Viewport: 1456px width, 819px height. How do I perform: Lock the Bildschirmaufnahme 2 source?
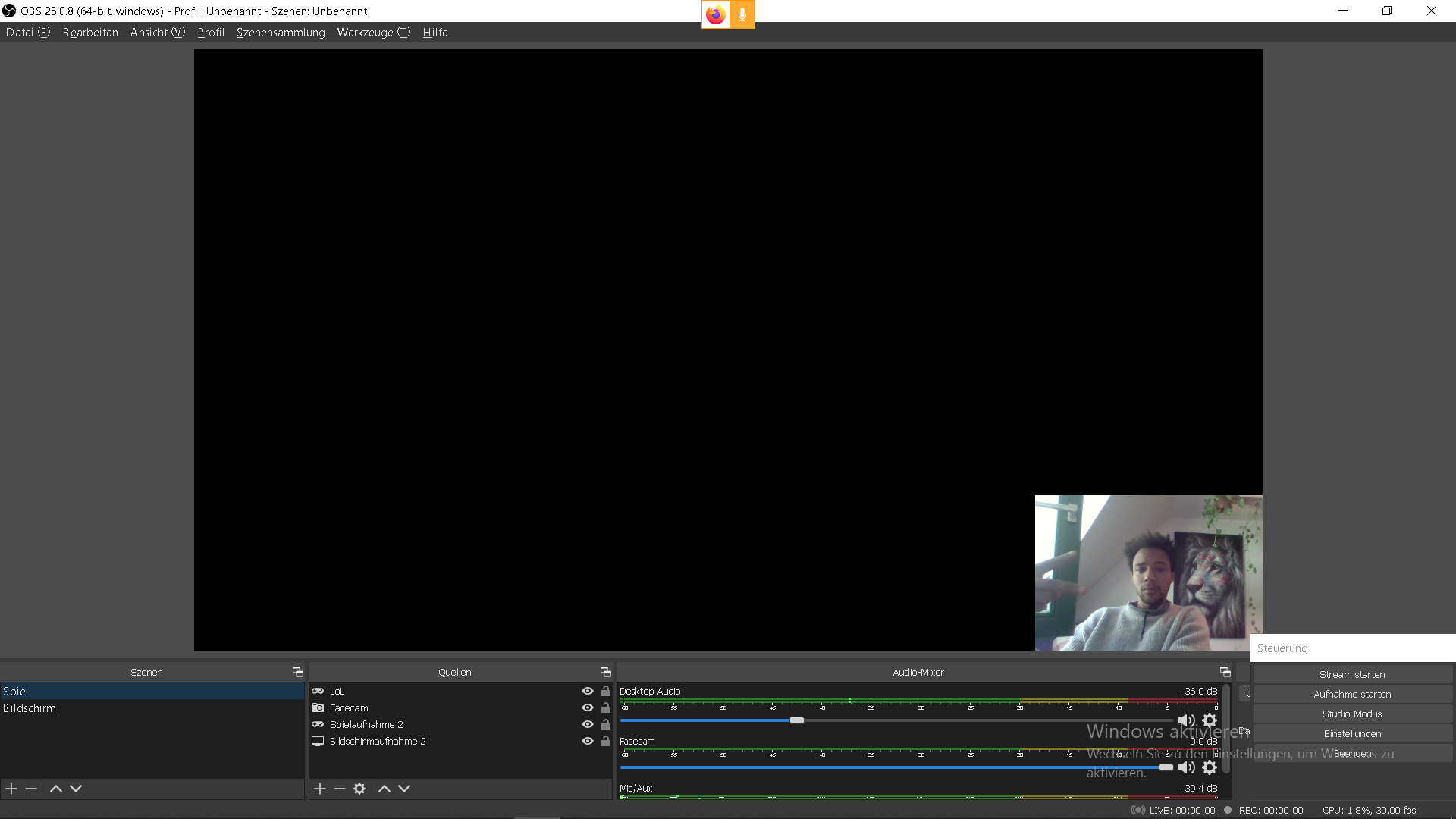click(x=605, y=741)
